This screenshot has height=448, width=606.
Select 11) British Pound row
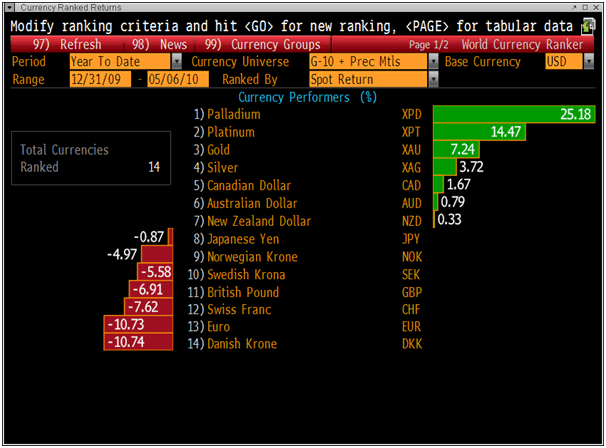click(233, 292)
